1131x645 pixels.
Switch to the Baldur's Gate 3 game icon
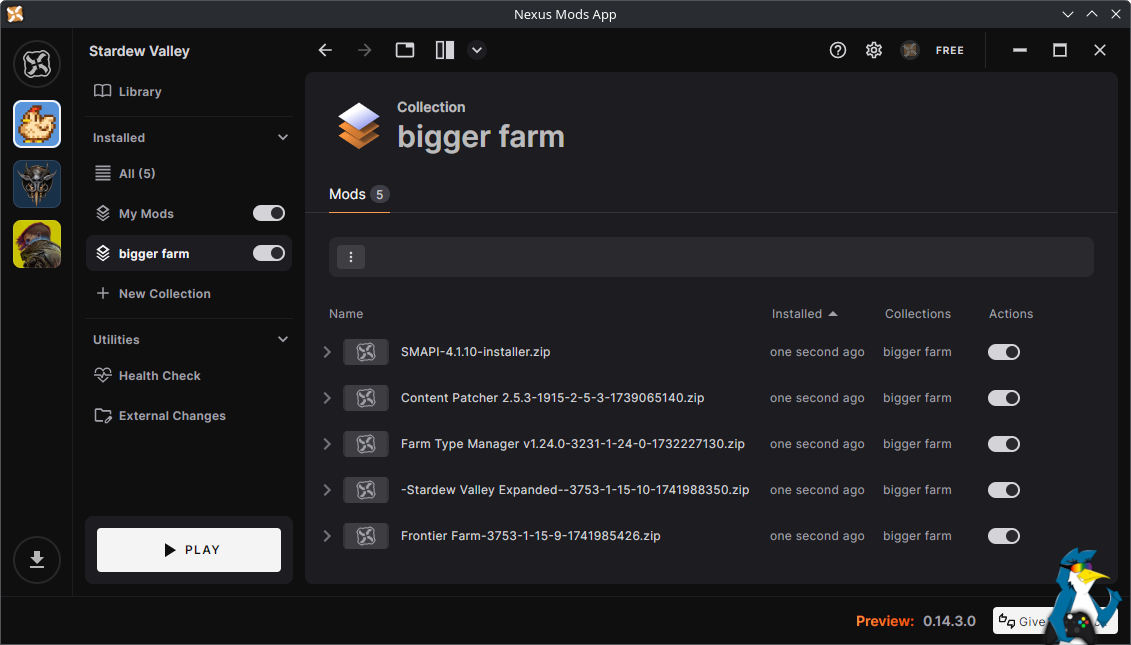click(x=37, y=184)
